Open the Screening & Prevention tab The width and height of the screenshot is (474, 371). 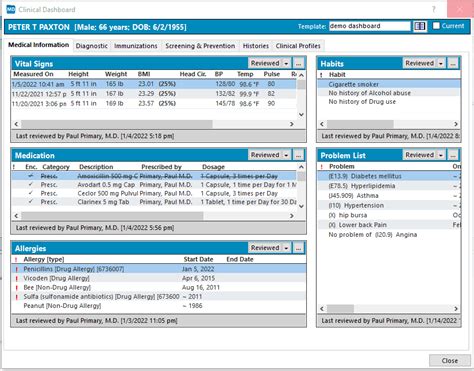coord(200,46)
